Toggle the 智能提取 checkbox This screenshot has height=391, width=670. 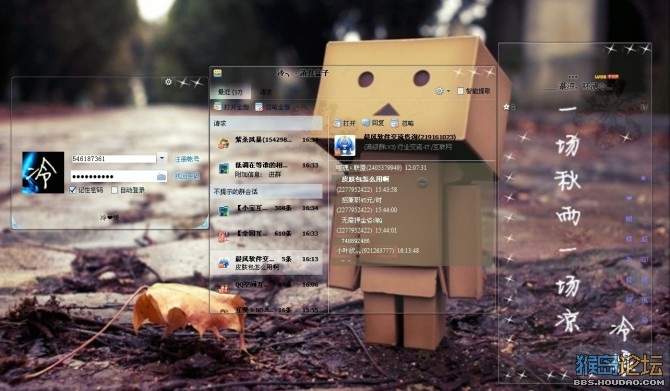[x=460, y=91]
